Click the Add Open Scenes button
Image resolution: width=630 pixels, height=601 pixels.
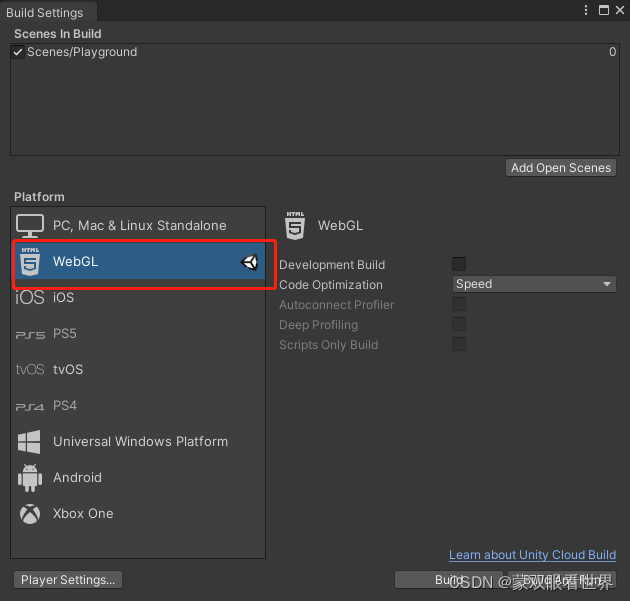click(x=561, y=168)
